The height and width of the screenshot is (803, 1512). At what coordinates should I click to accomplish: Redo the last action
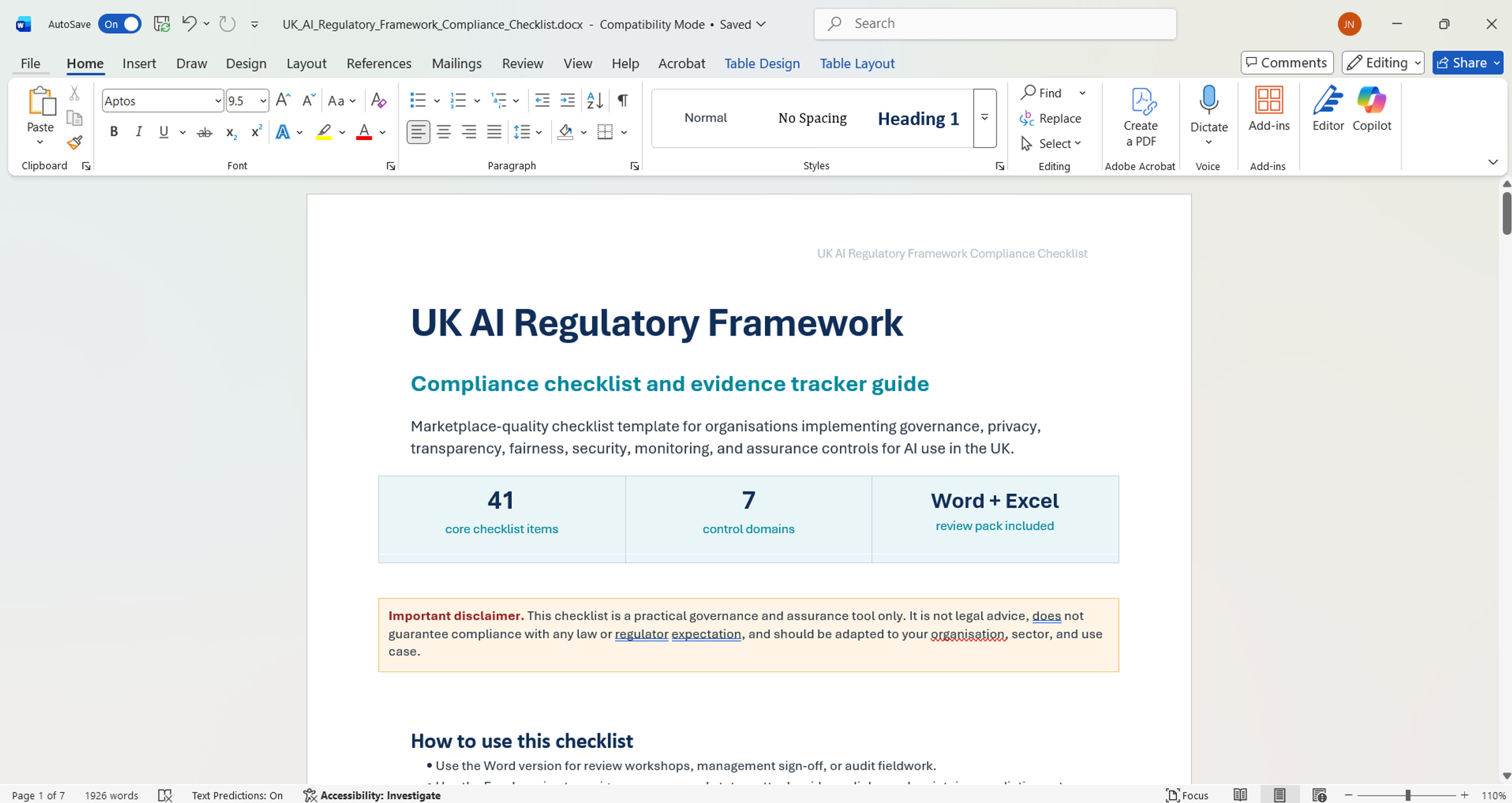pyautogui.click(x=227, y=24)
